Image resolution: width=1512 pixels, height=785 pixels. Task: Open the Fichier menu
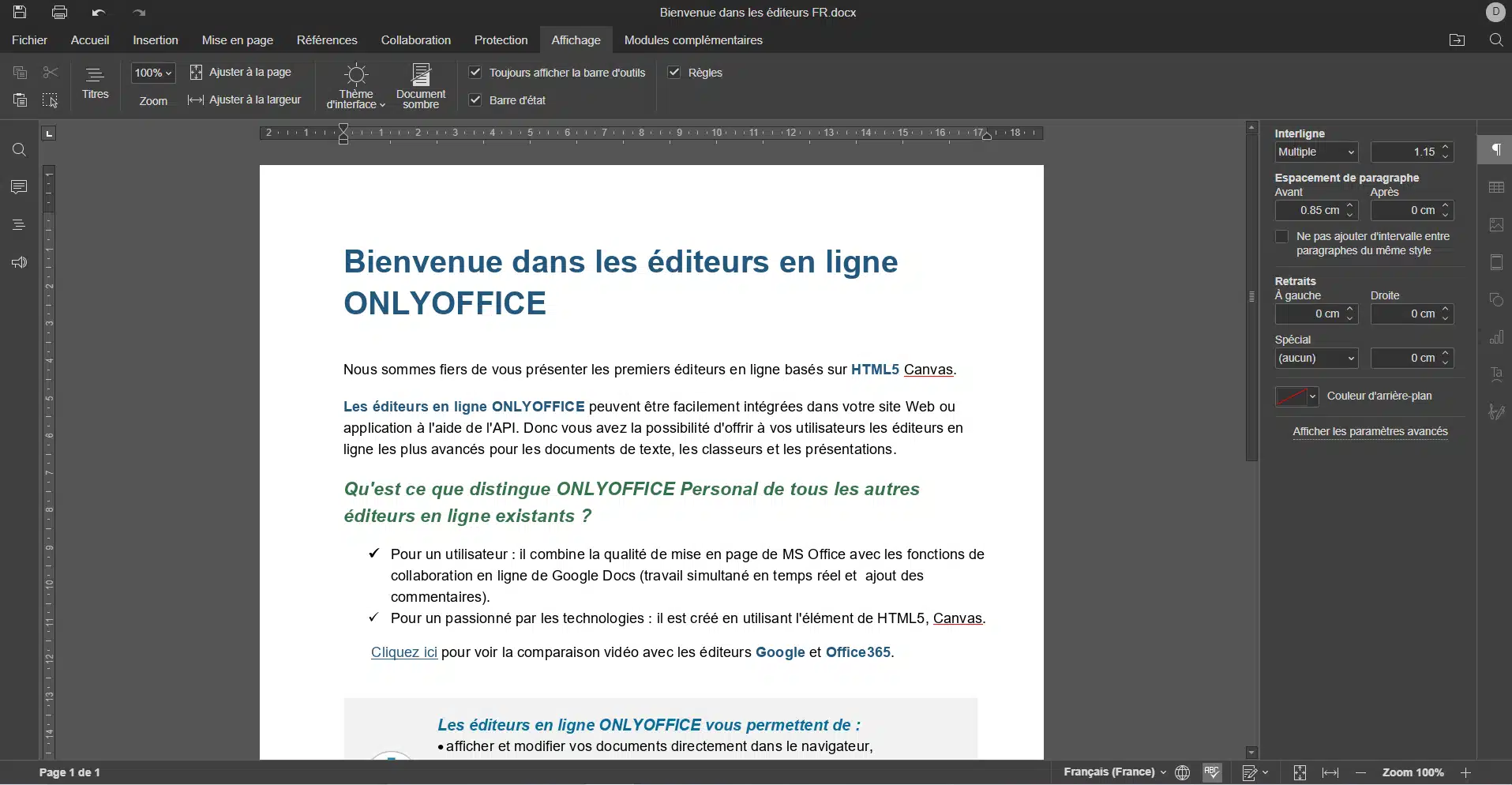(30, 40)
